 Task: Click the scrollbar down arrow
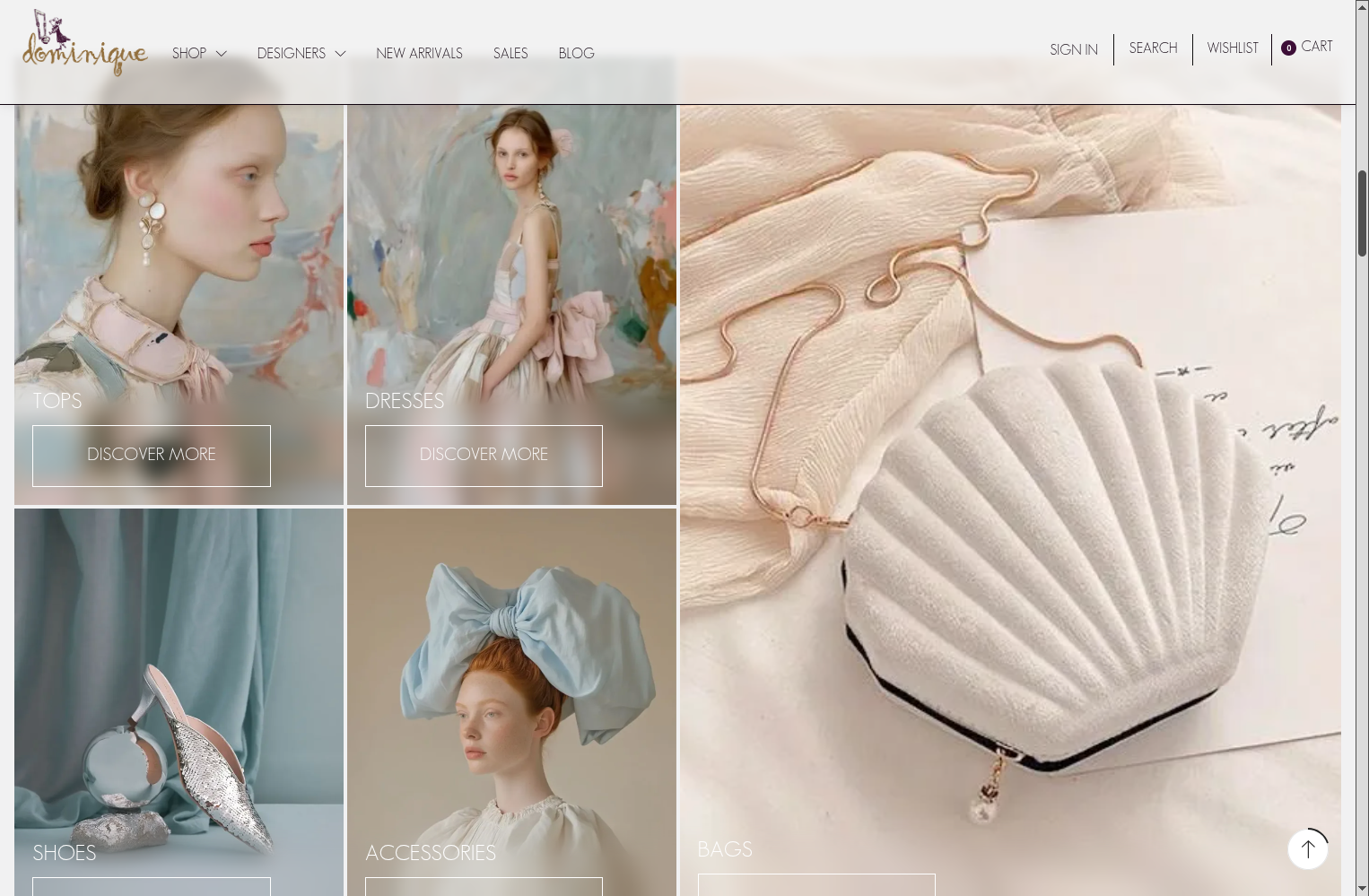(1362, 889)
